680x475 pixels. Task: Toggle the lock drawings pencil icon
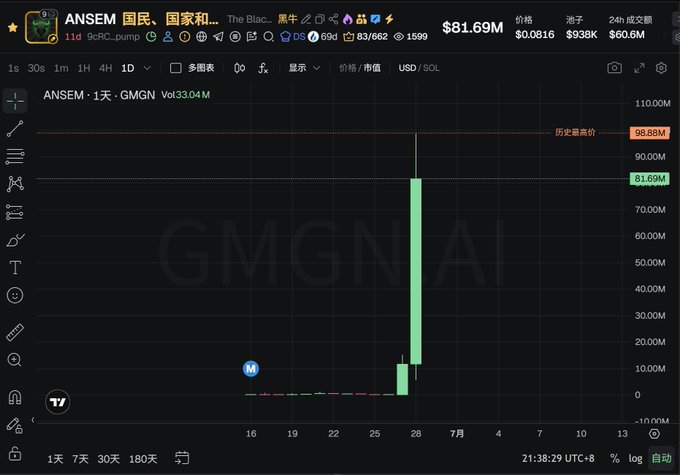tap(15, 426)
